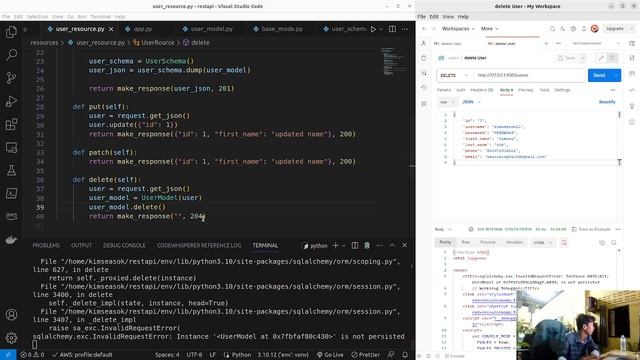Open the Accounts menu in VS Code
The height and width of the screenshot is (360, 640).
(x=11, y=315)
